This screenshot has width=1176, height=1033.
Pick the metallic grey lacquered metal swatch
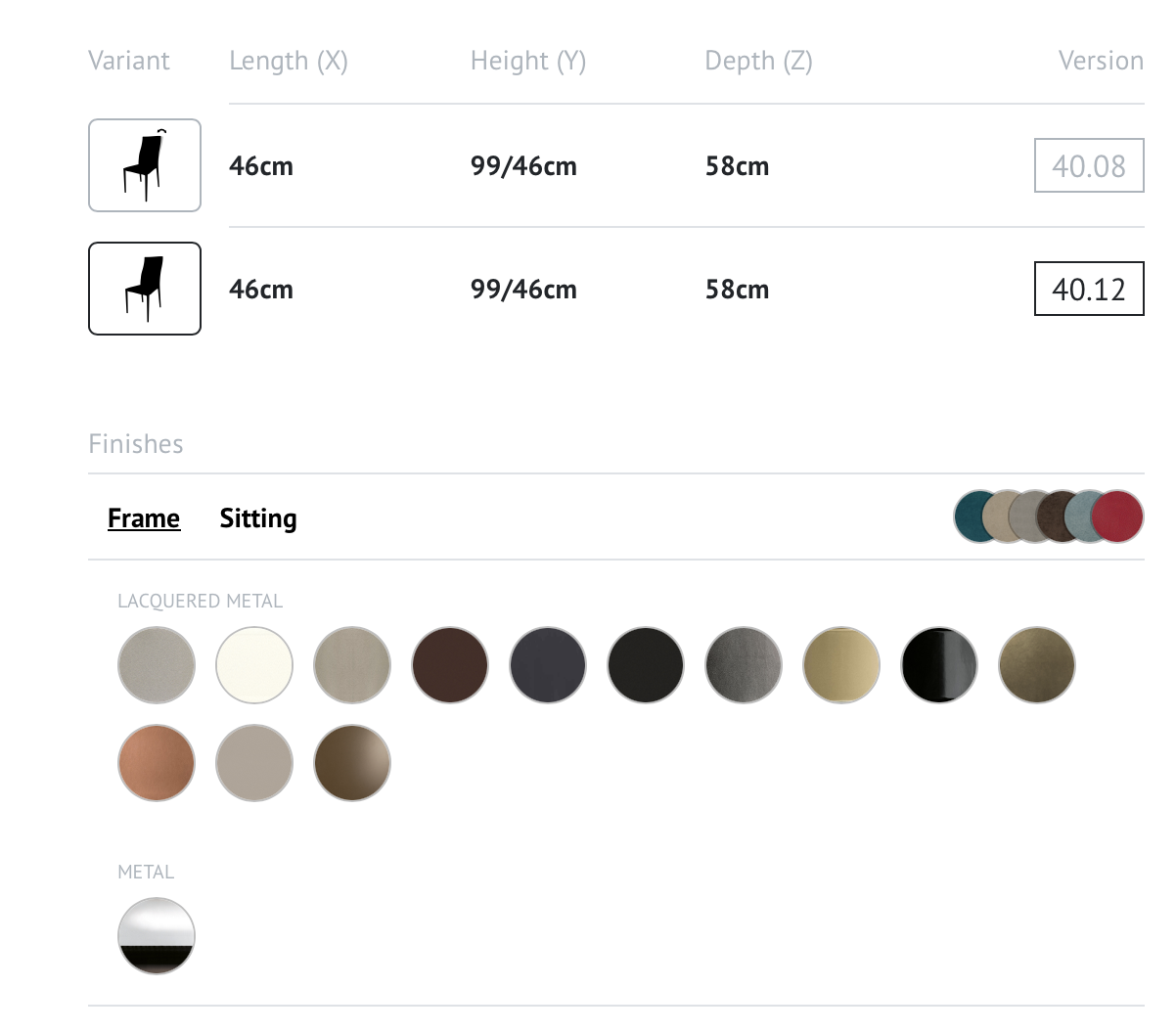[744, 665]
